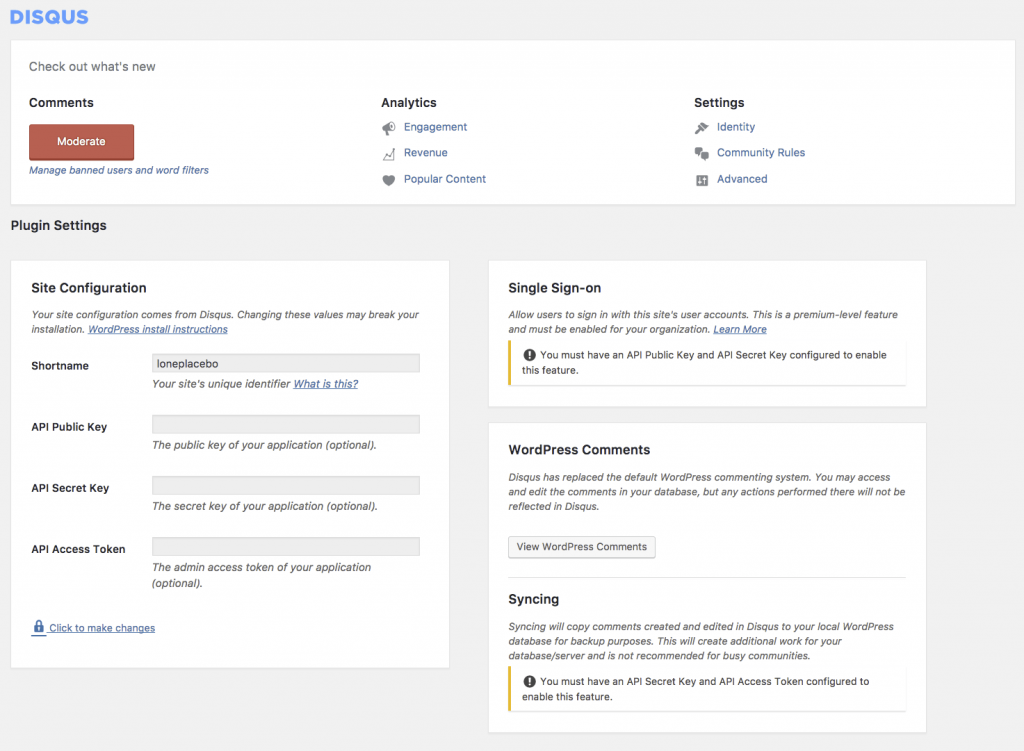Click the Community Rules speech bubbles icon
Viewport: 1024px width, 751px height.
click(702, 154)
